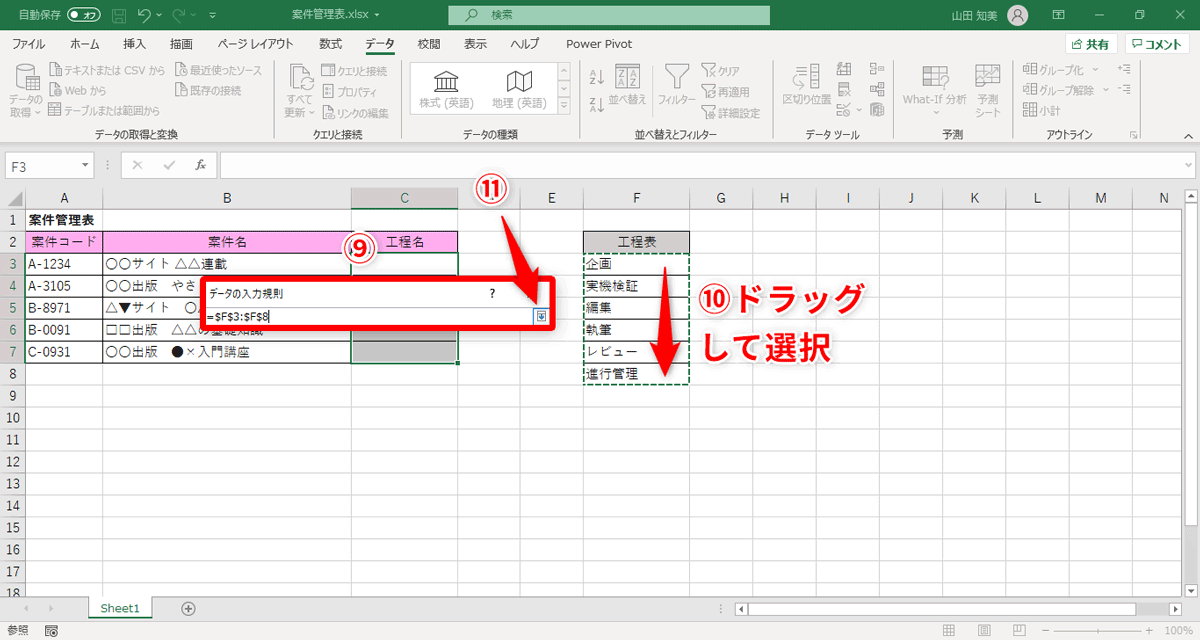Switch to the 数式 ribbon tab
Image resolution: width=1200 pixels, height=640 pixels.
pyautogui.click(x=333, y=44)
